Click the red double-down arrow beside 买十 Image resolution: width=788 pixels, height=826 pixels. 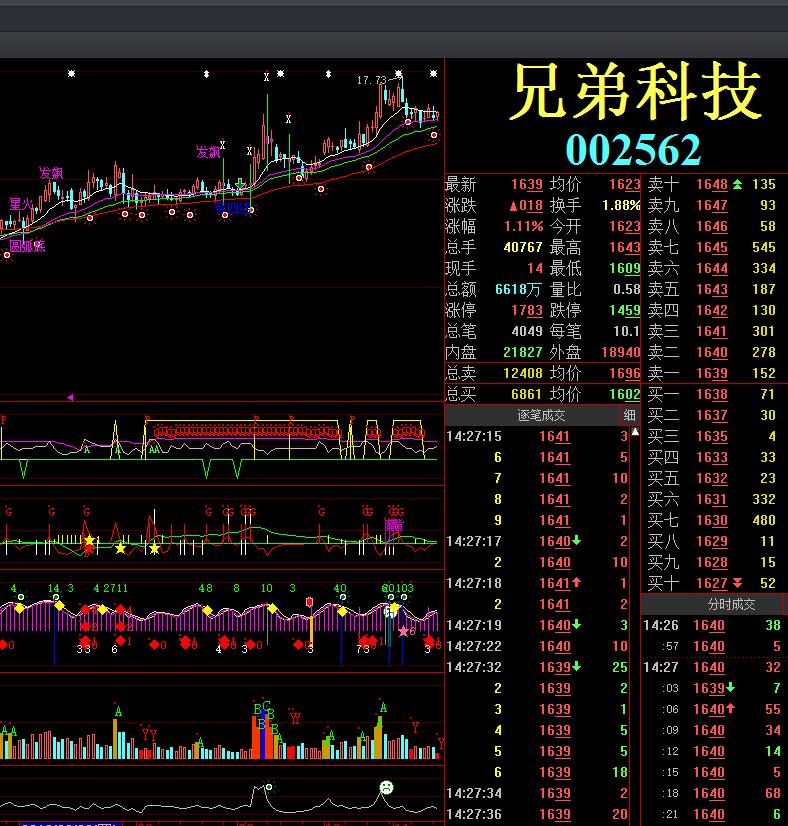[737, 583]
